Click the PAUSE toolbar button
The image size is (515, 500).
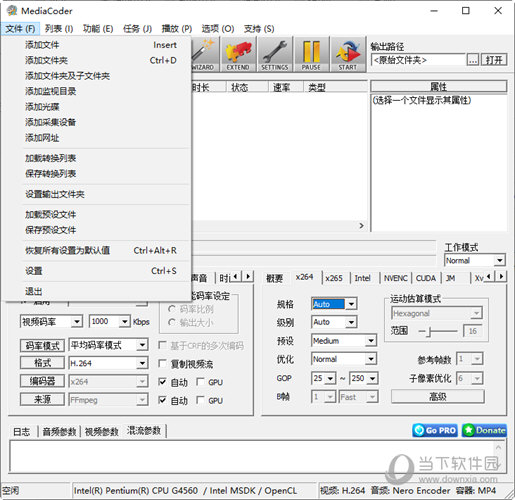(311, 54)
